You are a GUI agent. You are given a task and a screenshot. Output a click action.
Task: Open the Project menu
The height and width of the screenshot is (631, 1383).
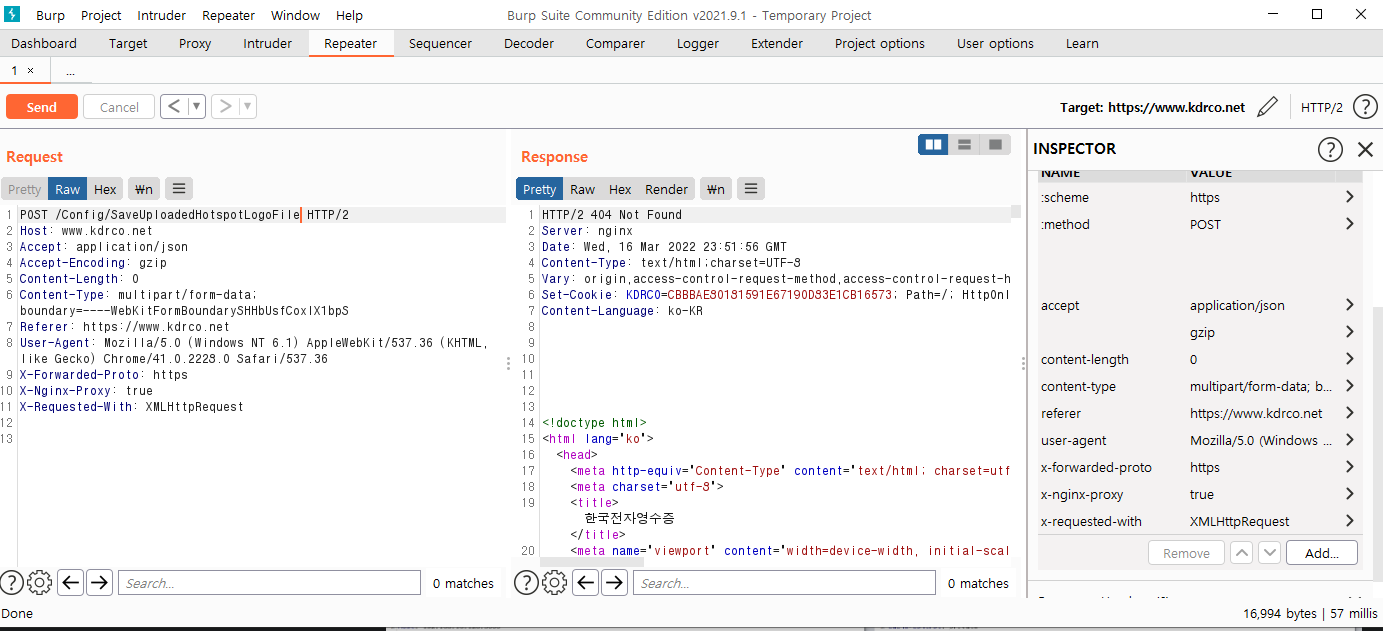click(101, 15)
